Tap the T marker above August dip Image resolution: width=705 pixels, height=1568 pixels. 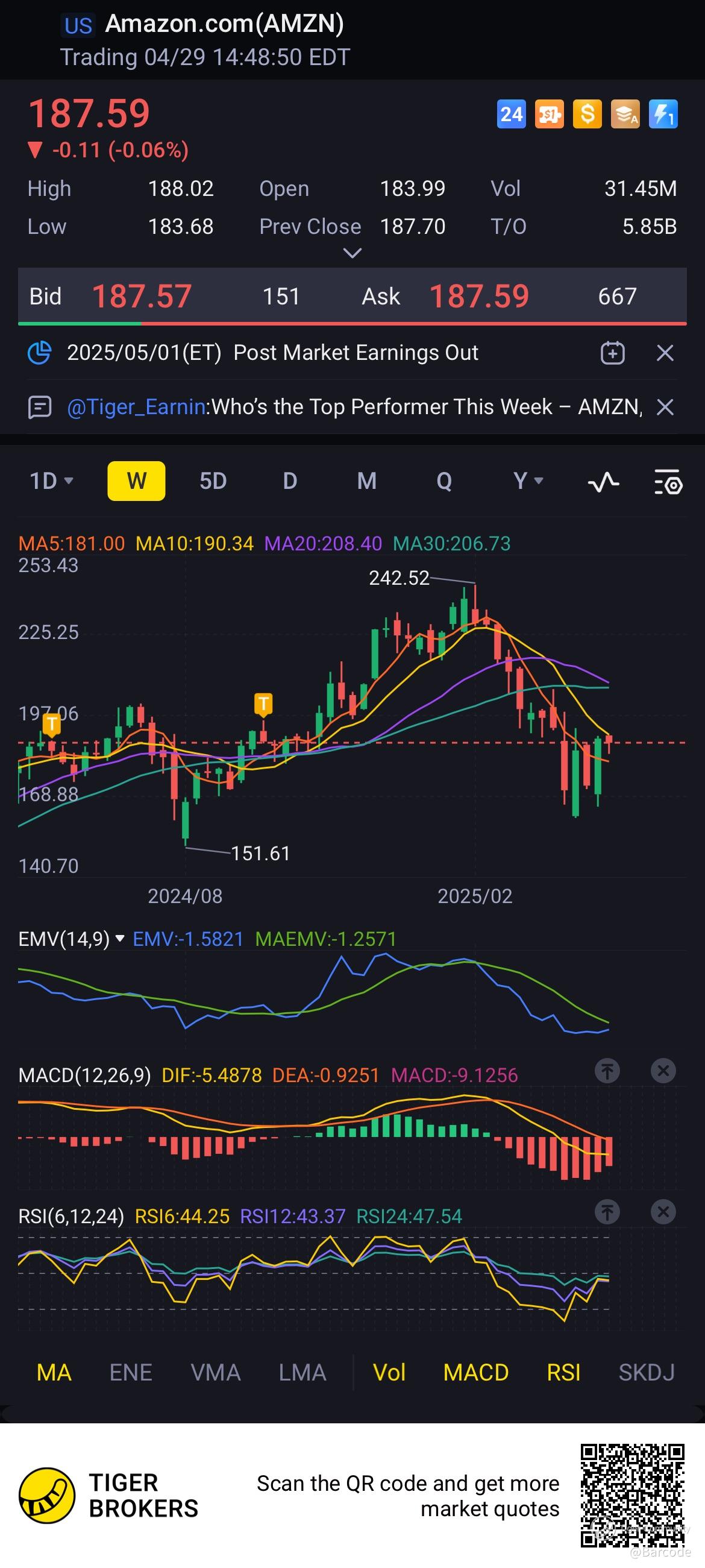tap(263, 704)
